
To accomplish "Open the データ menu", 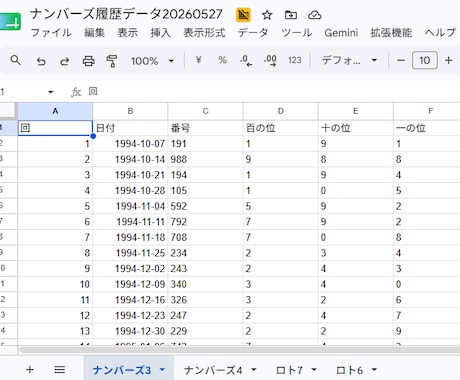I will [253, 33].
